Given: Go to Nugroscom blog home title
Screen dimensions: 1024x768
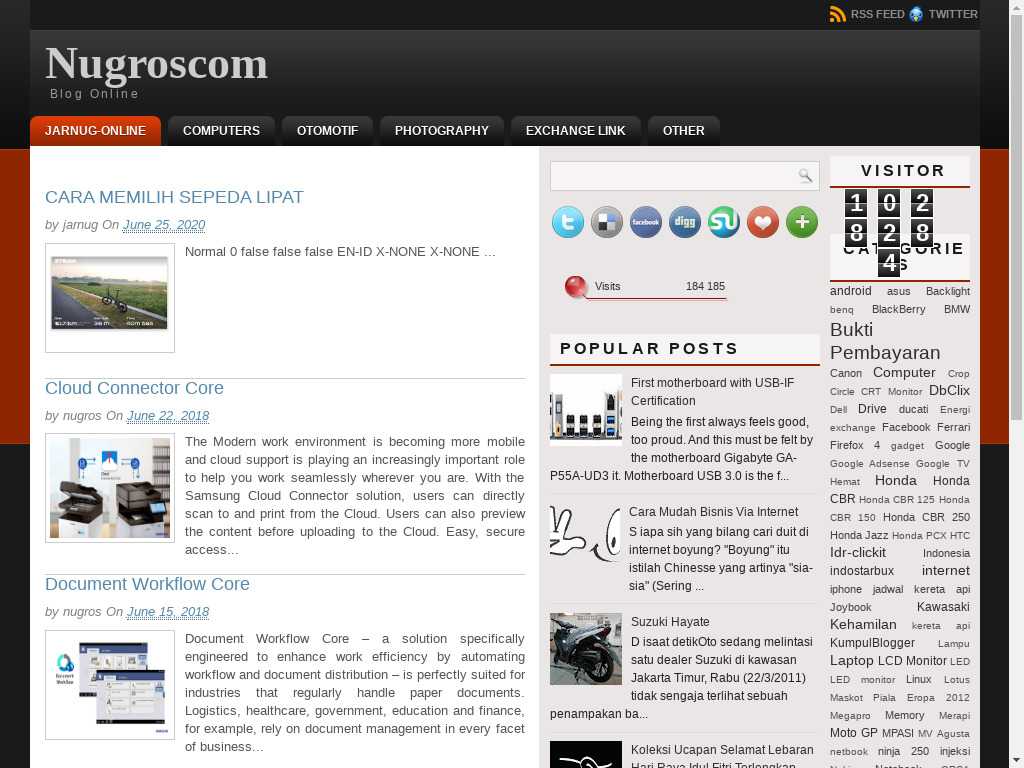Looking at the screenshot, I should pos(157,64).
